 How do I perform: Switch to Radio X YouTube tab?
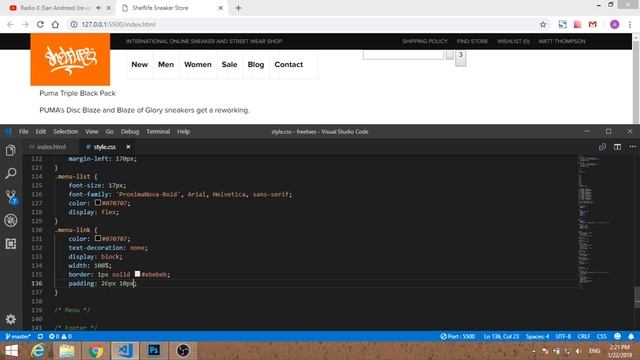[x=59, y=8]
